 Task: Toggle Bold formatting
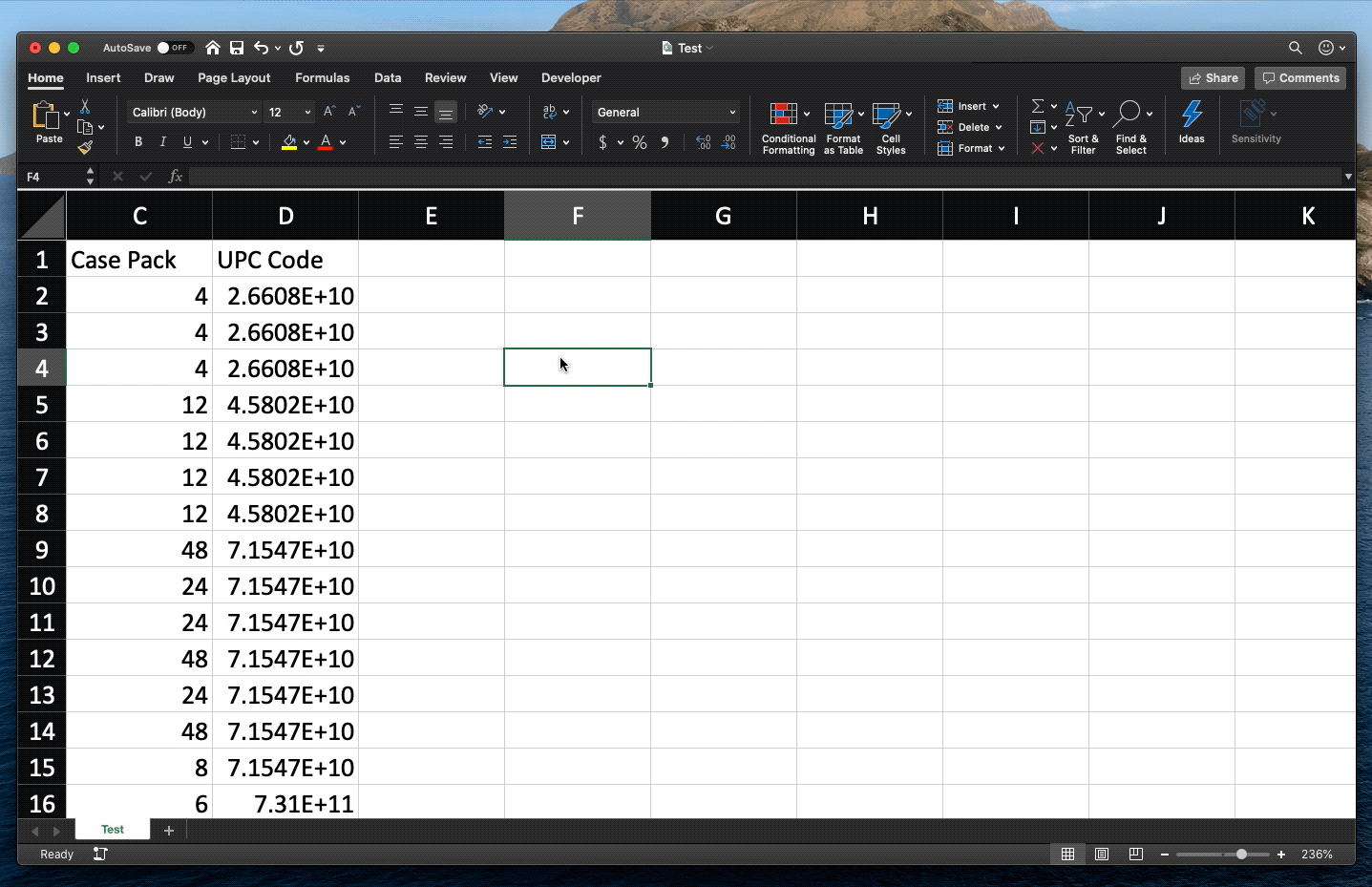pos(138,142)
